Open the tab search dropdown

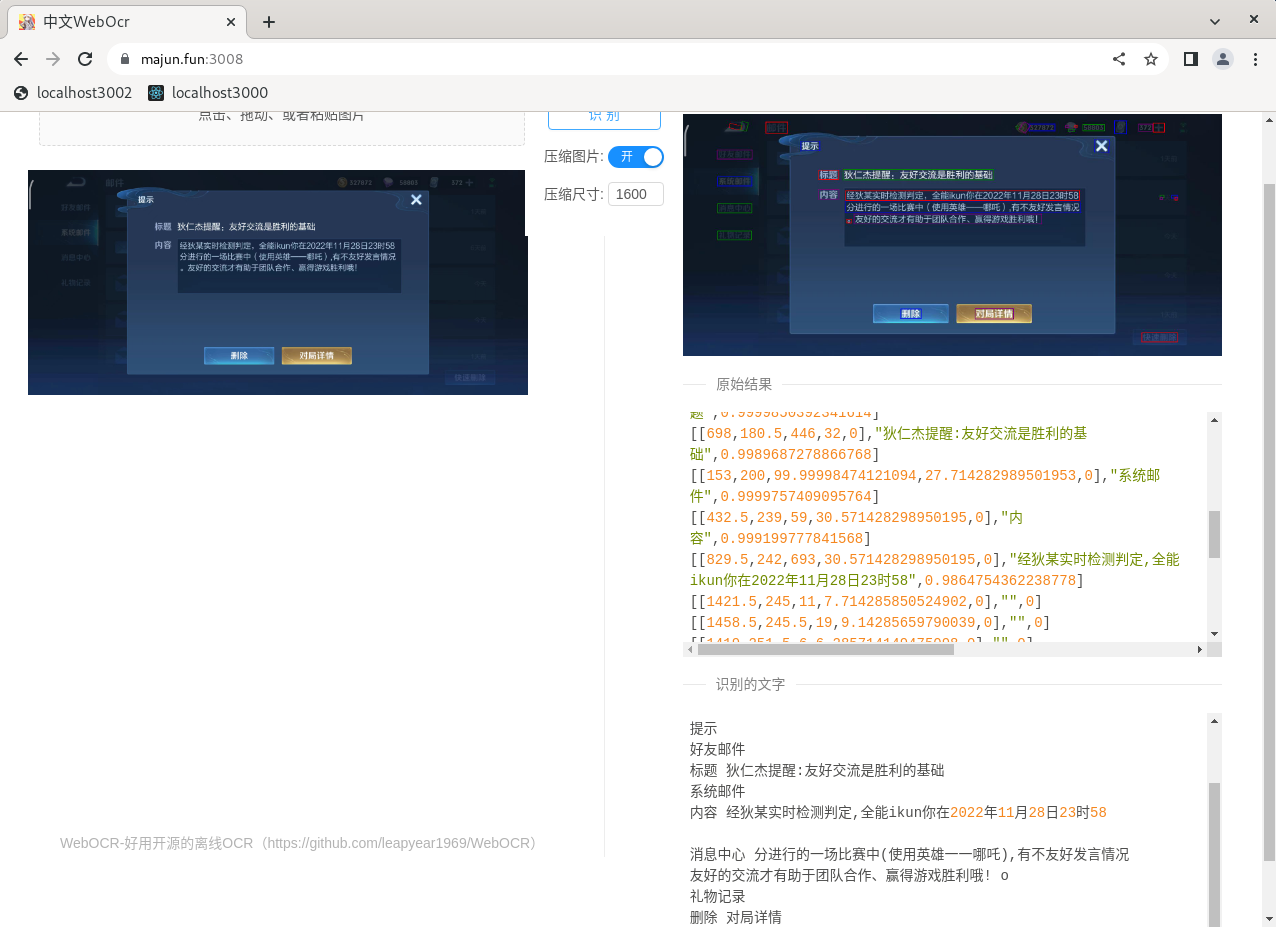[1215, 21]
